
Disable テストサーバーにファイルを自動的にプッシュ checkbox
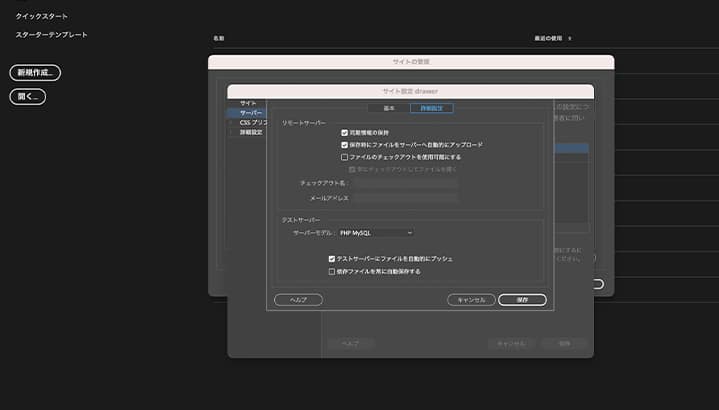pyautogui.click(x=332, y=258)
